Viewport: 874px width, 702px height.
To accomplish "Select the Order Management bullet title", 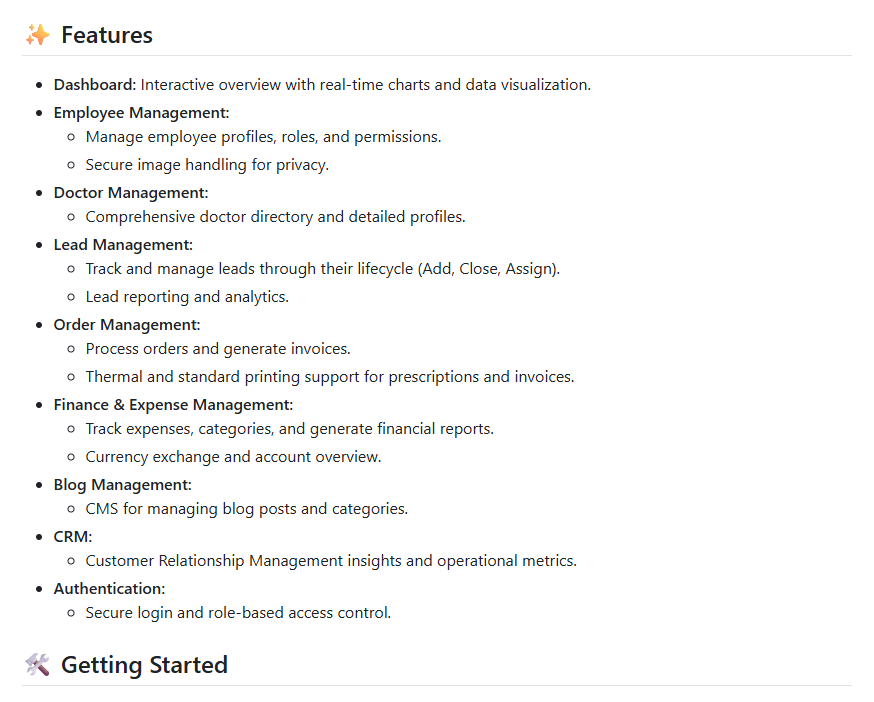I will tap(127, 325).
